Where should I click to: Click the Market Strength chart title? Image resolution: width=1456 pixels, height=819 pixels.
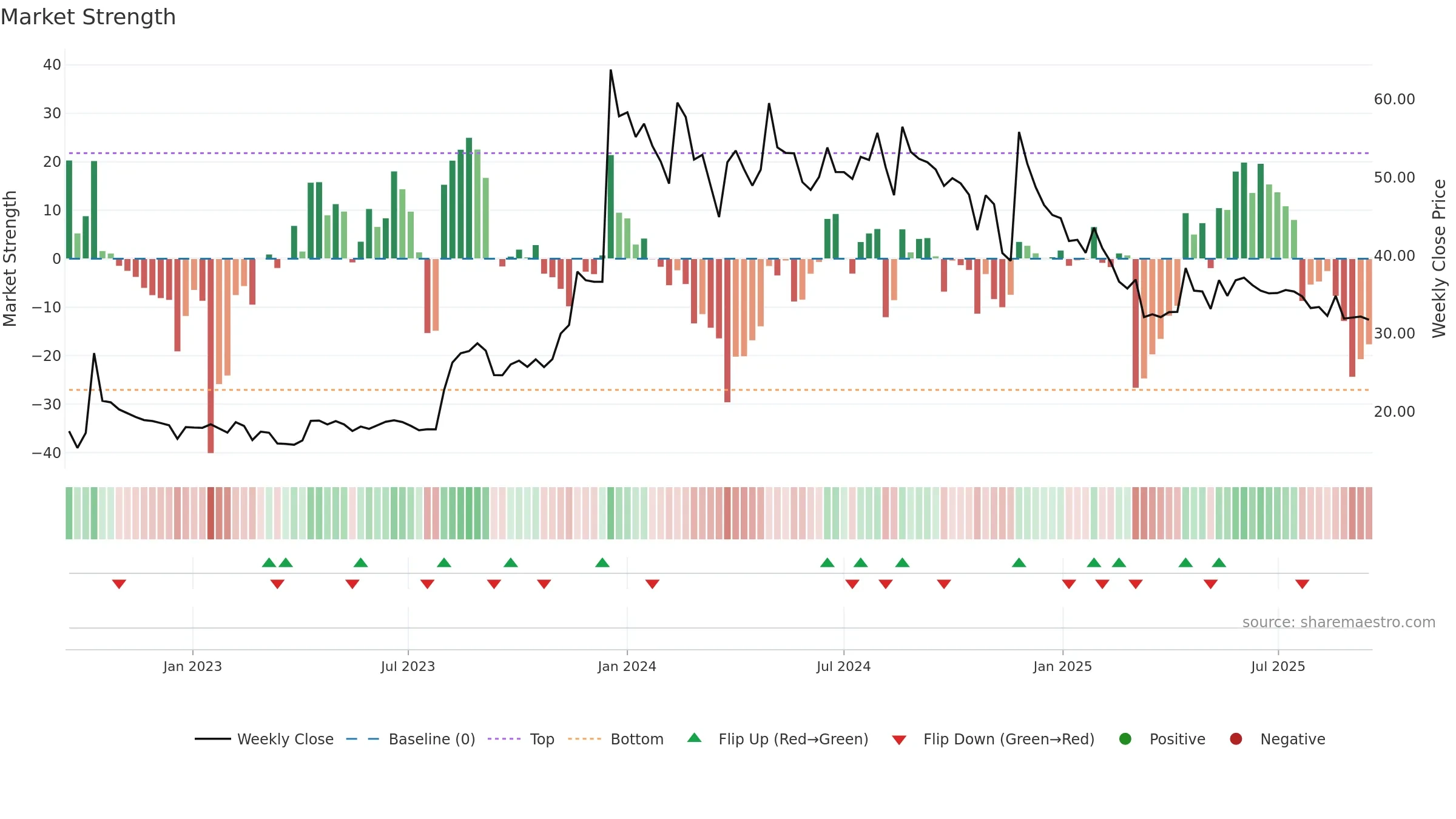coord(88,17)
